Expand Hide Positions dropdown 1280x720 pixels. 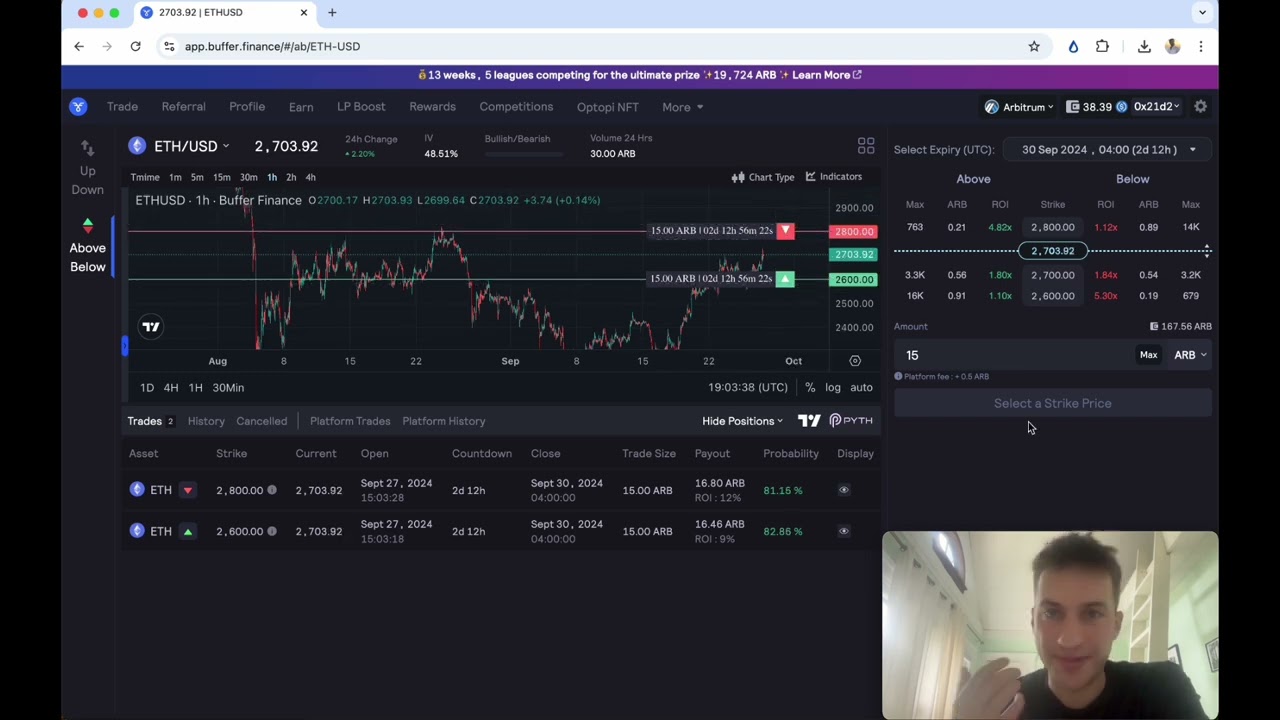pos(742,421)
